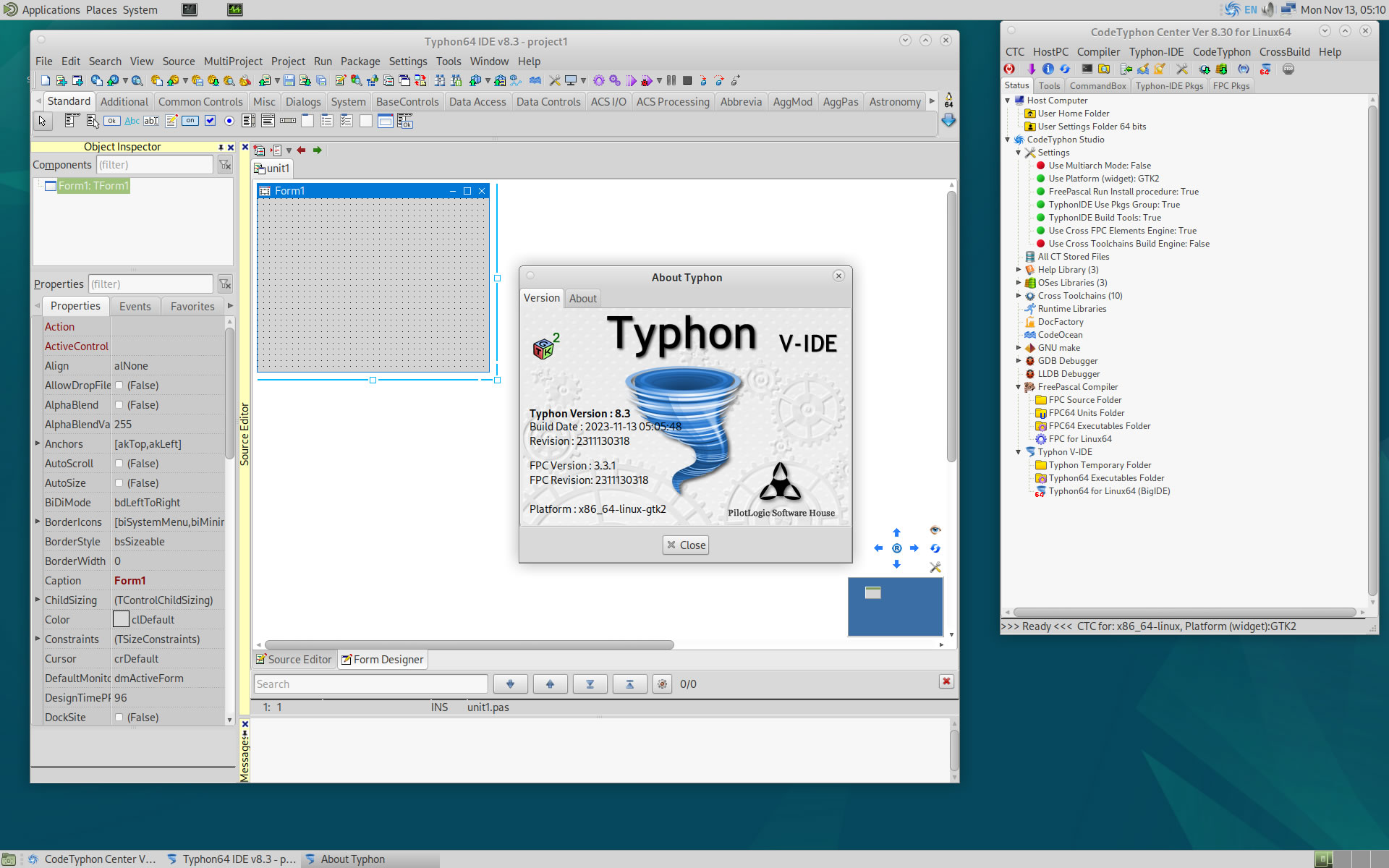Click the Save icon in IDE toolbar
This screenshot has width=1389, height=868.
point(289,80)
